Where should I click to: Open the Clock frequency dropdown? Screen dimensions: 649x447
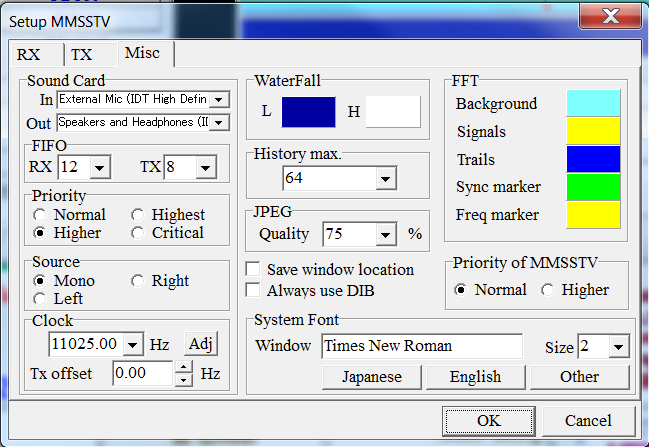(132, 344)
